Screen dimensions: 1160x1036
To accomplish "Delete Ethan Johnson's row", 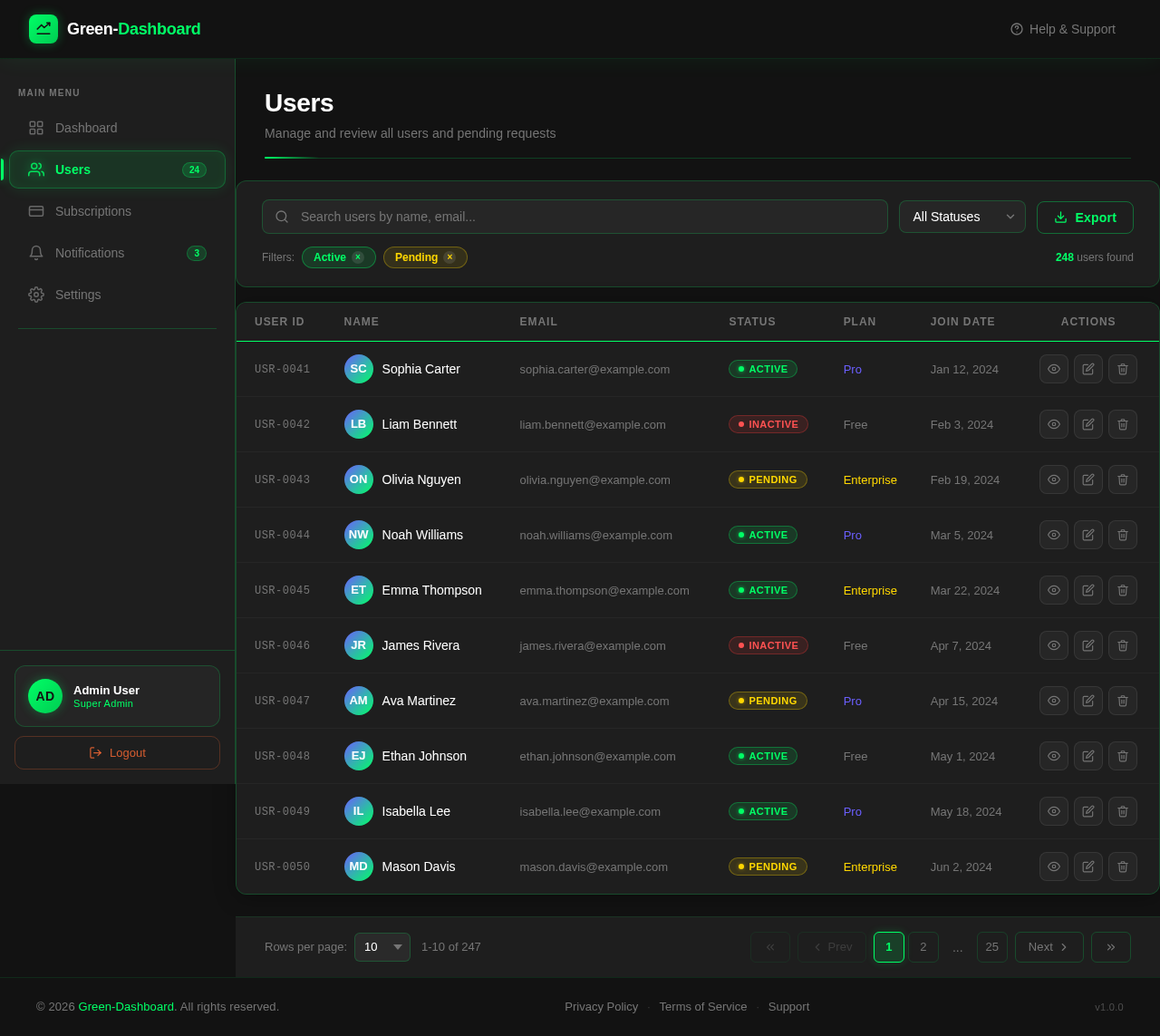I will [1123, 756].
